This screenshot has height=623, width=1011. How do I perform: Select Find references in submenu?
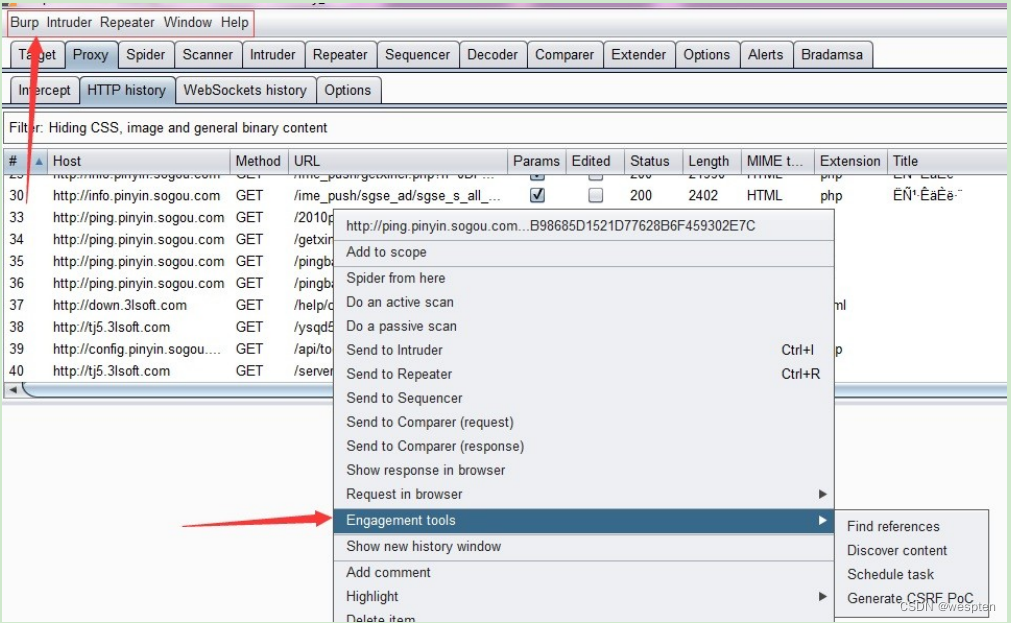tap(912, 526)
